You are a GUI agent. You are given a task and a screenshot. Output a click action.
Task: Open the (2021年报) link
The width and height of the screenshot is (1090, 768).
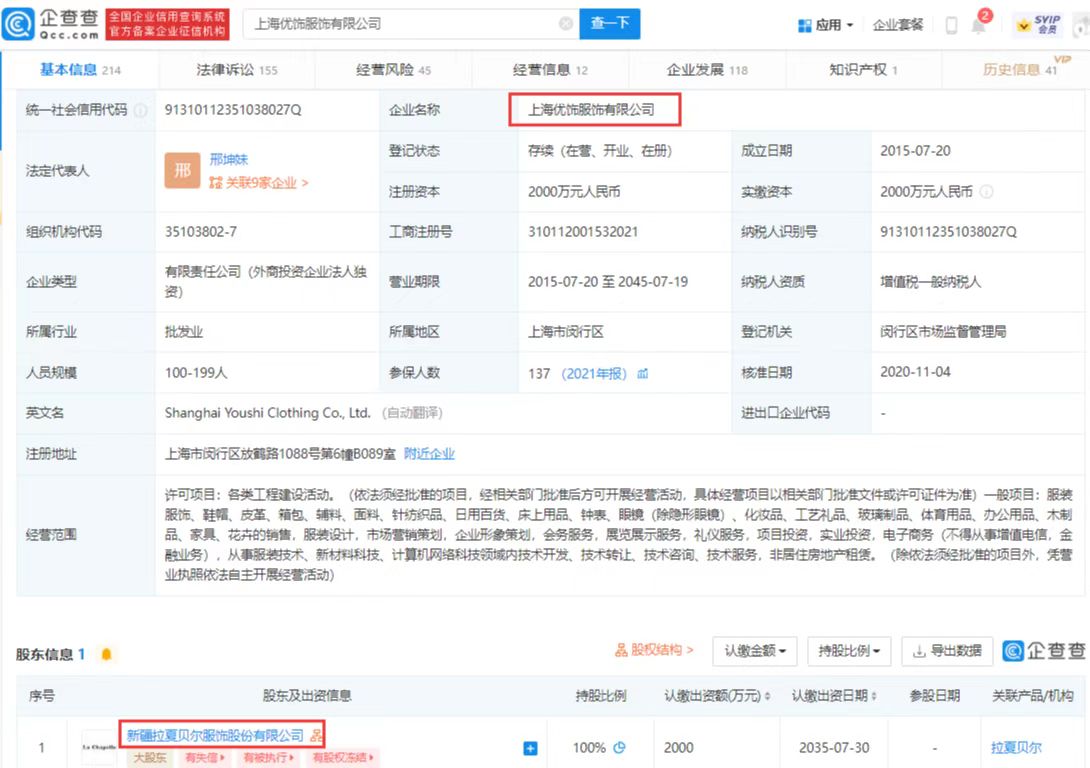(x=594, y=374)
